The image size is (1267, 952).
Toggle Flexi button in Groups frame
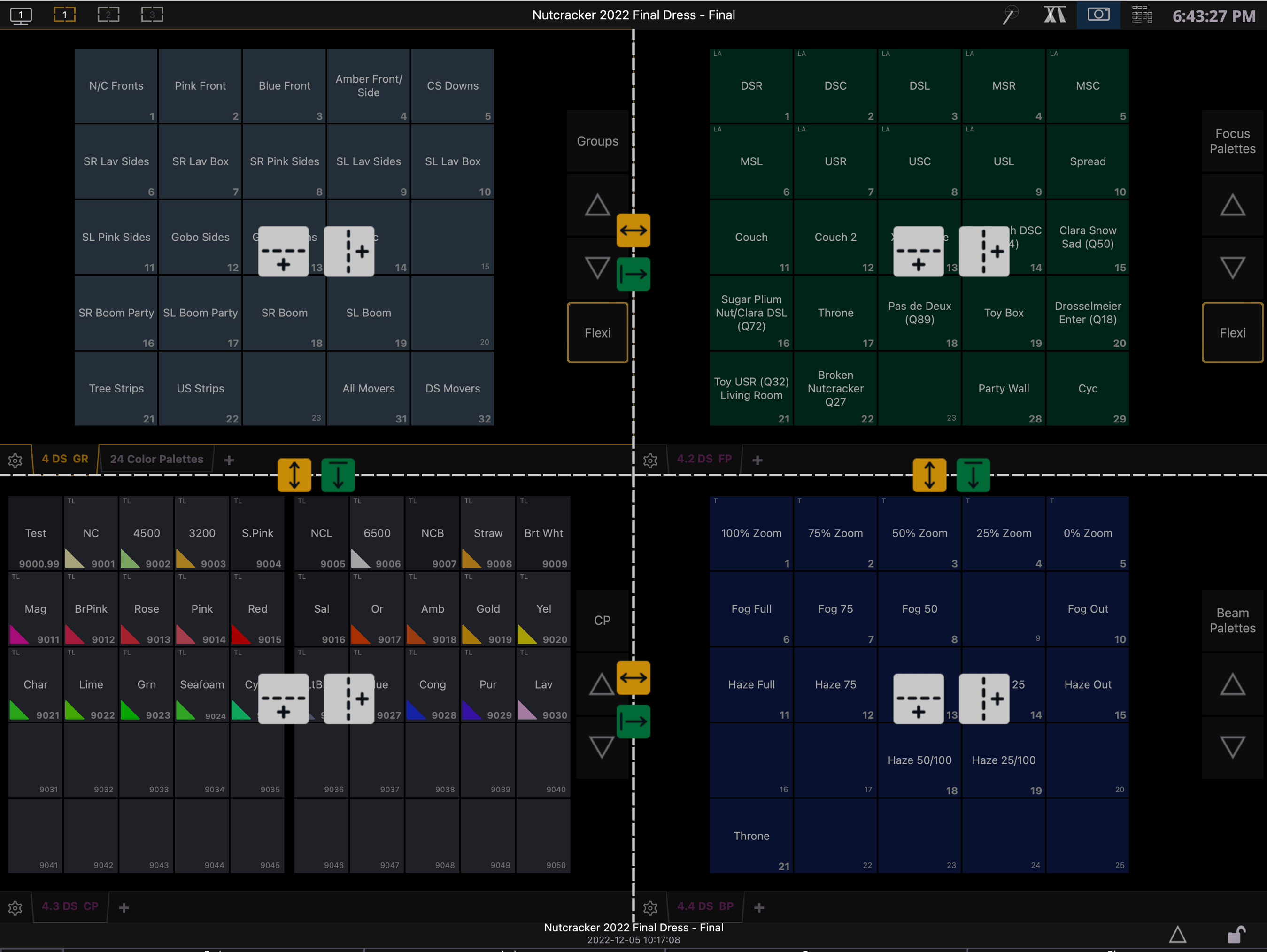tap(597, 333)
